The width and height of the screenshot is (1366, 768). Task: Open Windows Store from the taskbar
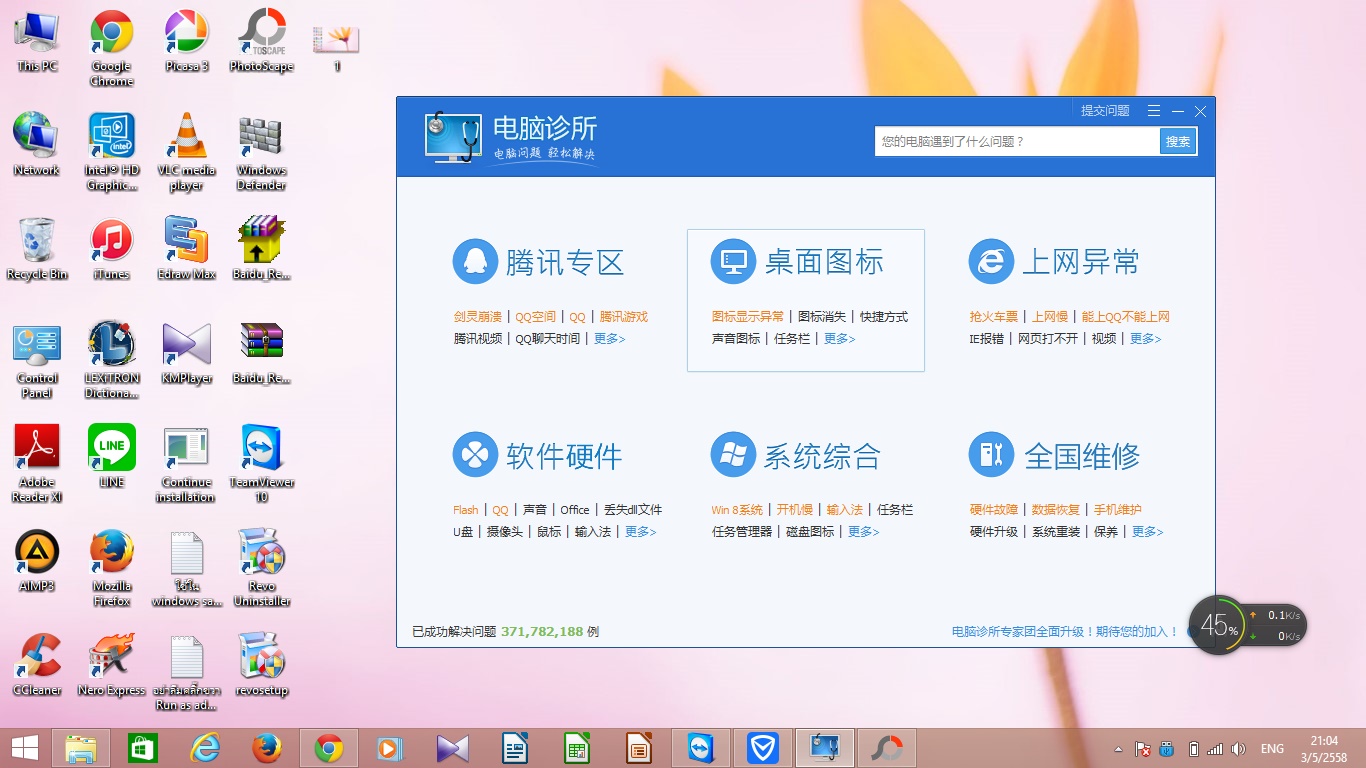143,748
